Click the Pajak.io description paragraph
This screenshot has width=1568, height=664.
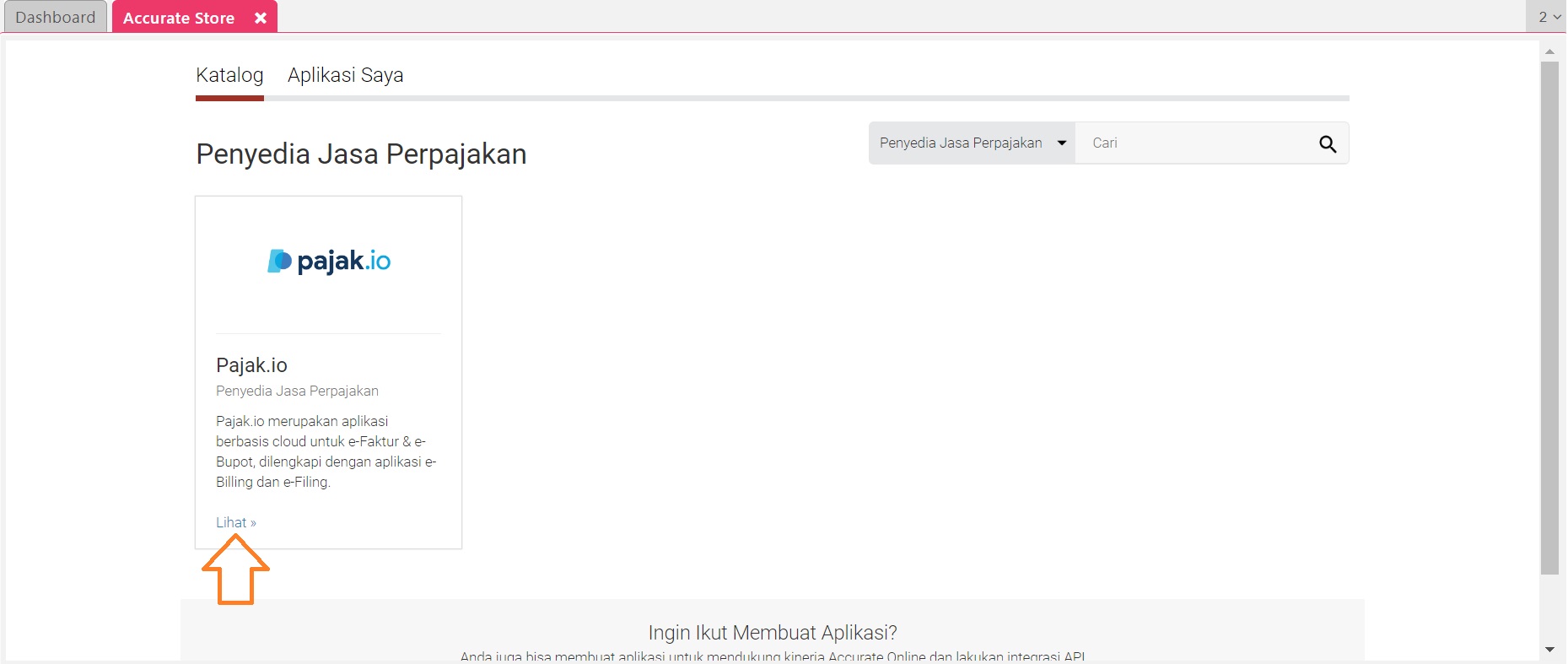pyautogui.click(x=326, y=451)
